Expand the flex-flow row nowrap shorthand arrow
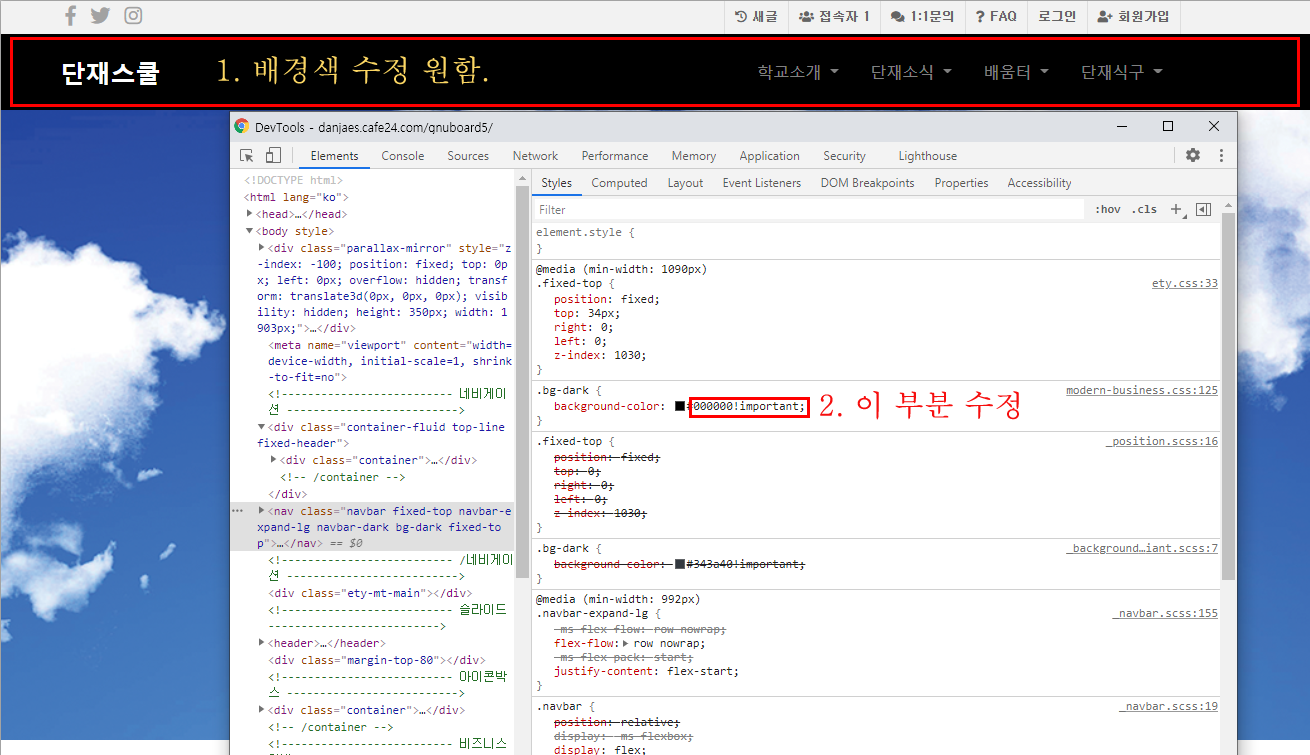The height and width of the screenshot is (755, 1310). click(x=627, y=643)
